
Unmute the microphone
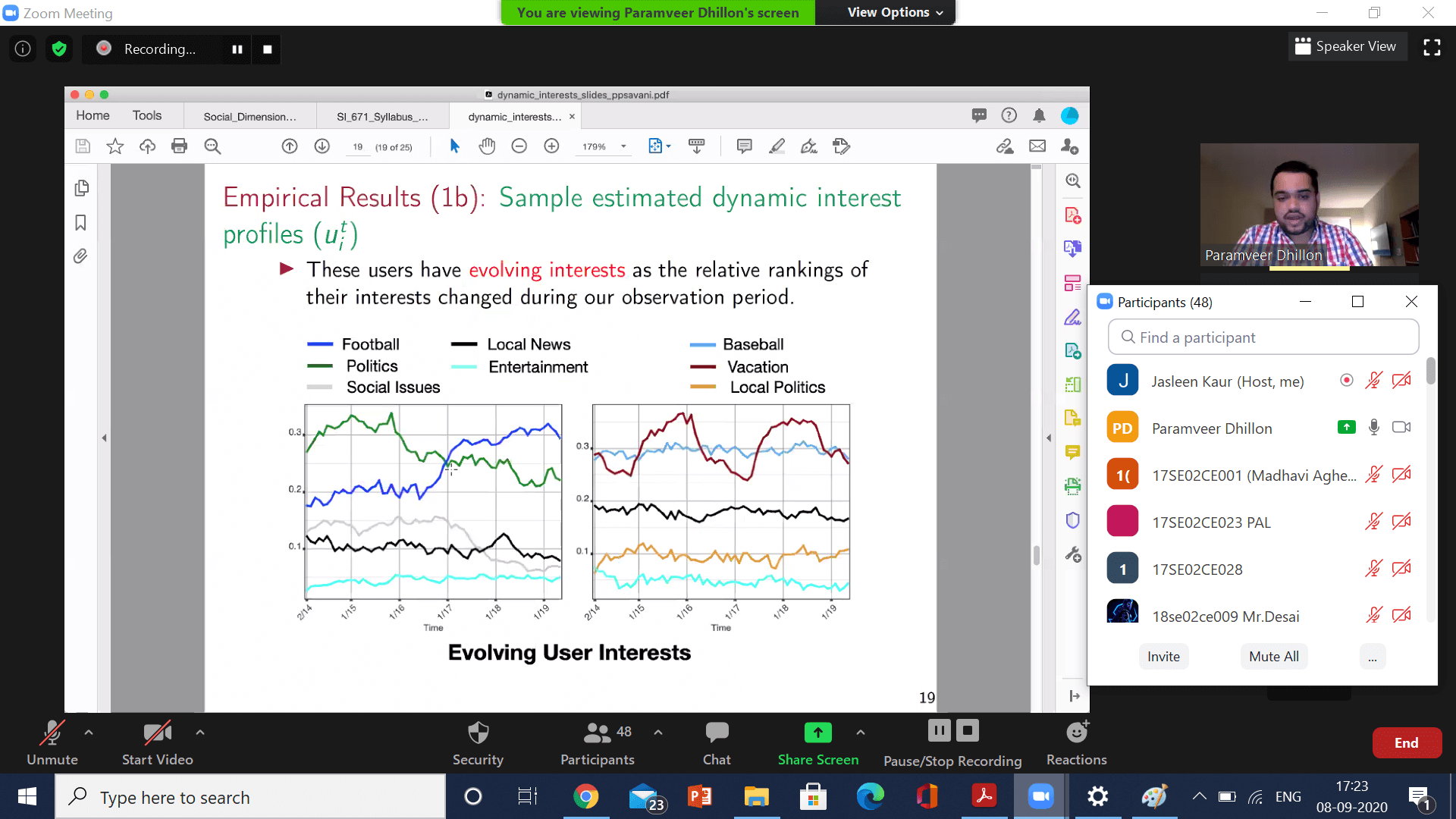pyautogui.click(x=52, y=742)
